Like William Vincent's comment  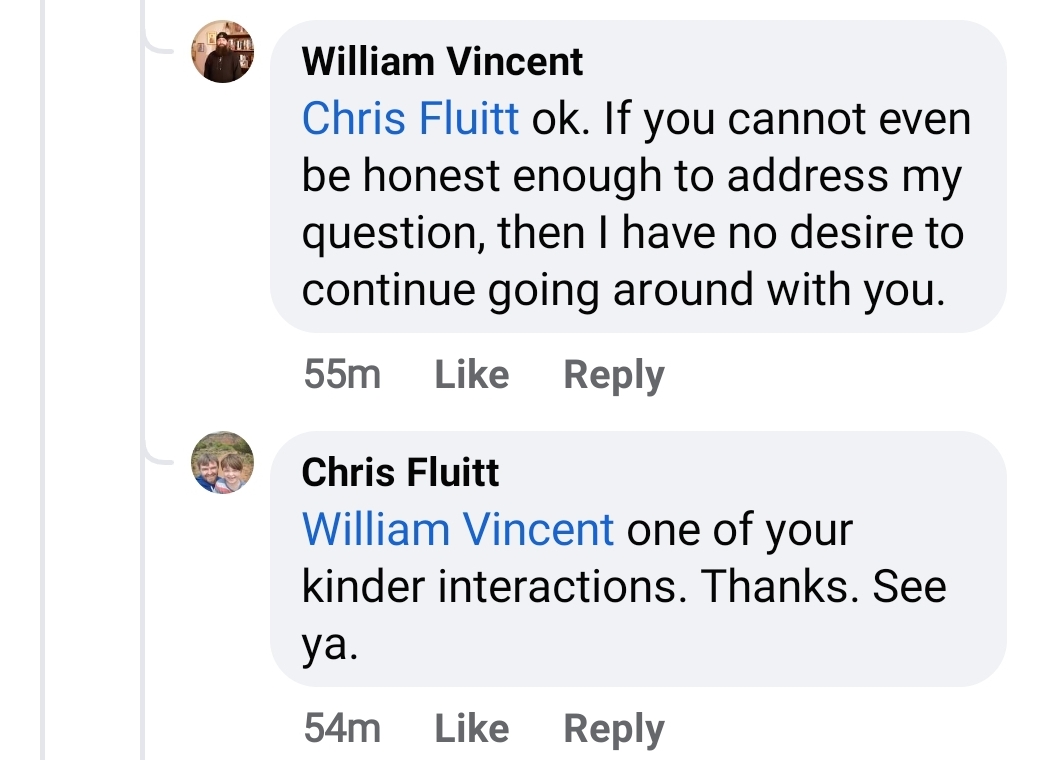(472, 375)
